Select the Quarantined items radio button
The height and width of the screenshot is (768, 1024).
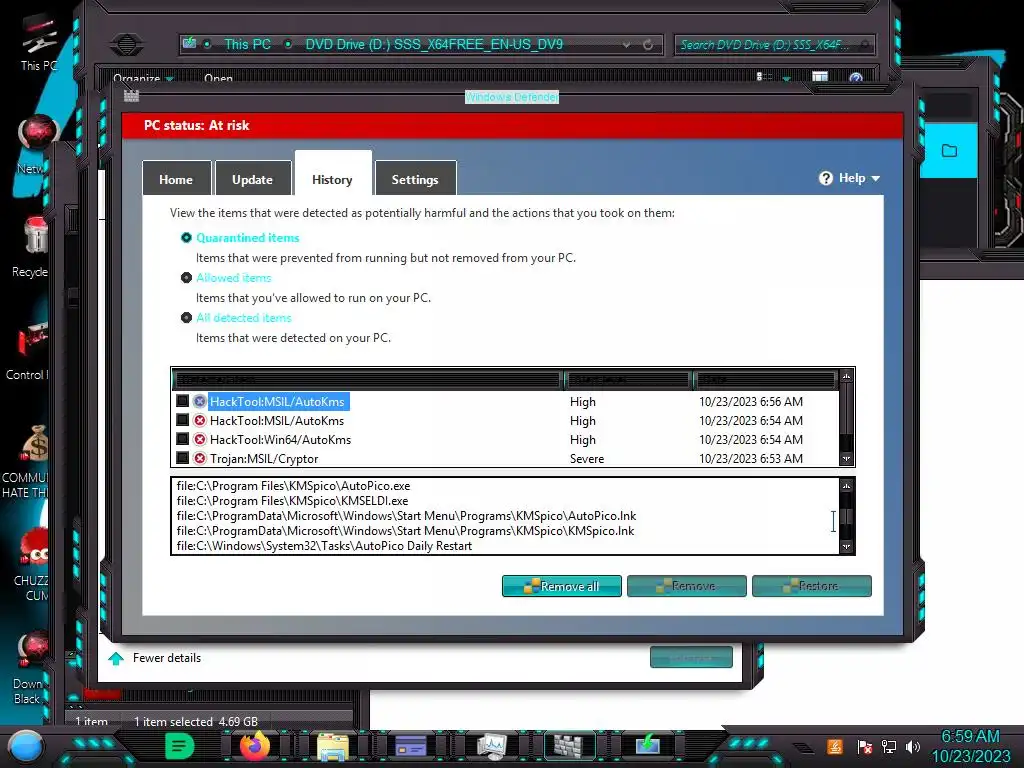click(186, 238)
